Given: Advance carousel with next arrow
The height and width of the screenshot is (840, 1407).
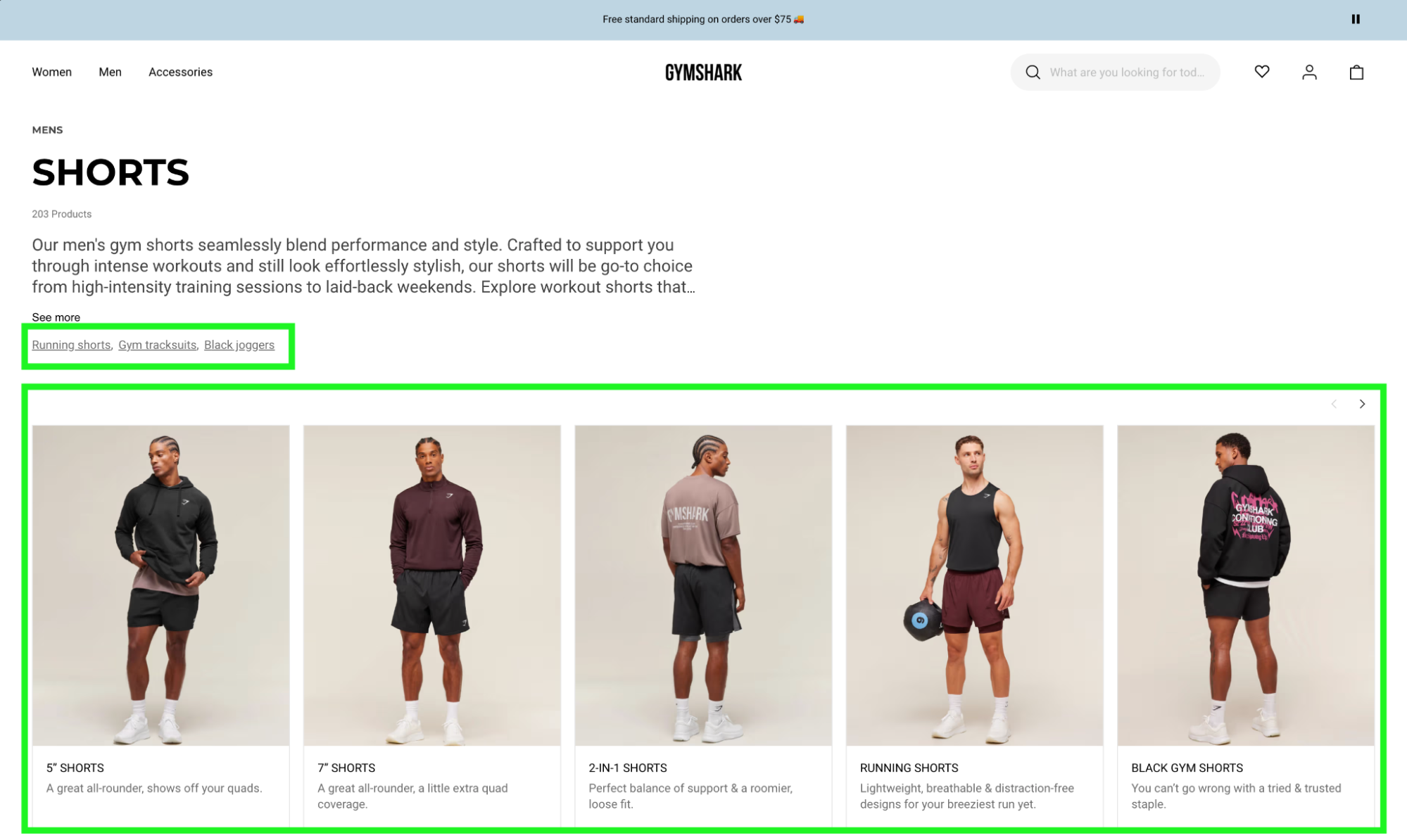Looking at the screenshot, I should pyautogui.click(x=1361, y=404).
